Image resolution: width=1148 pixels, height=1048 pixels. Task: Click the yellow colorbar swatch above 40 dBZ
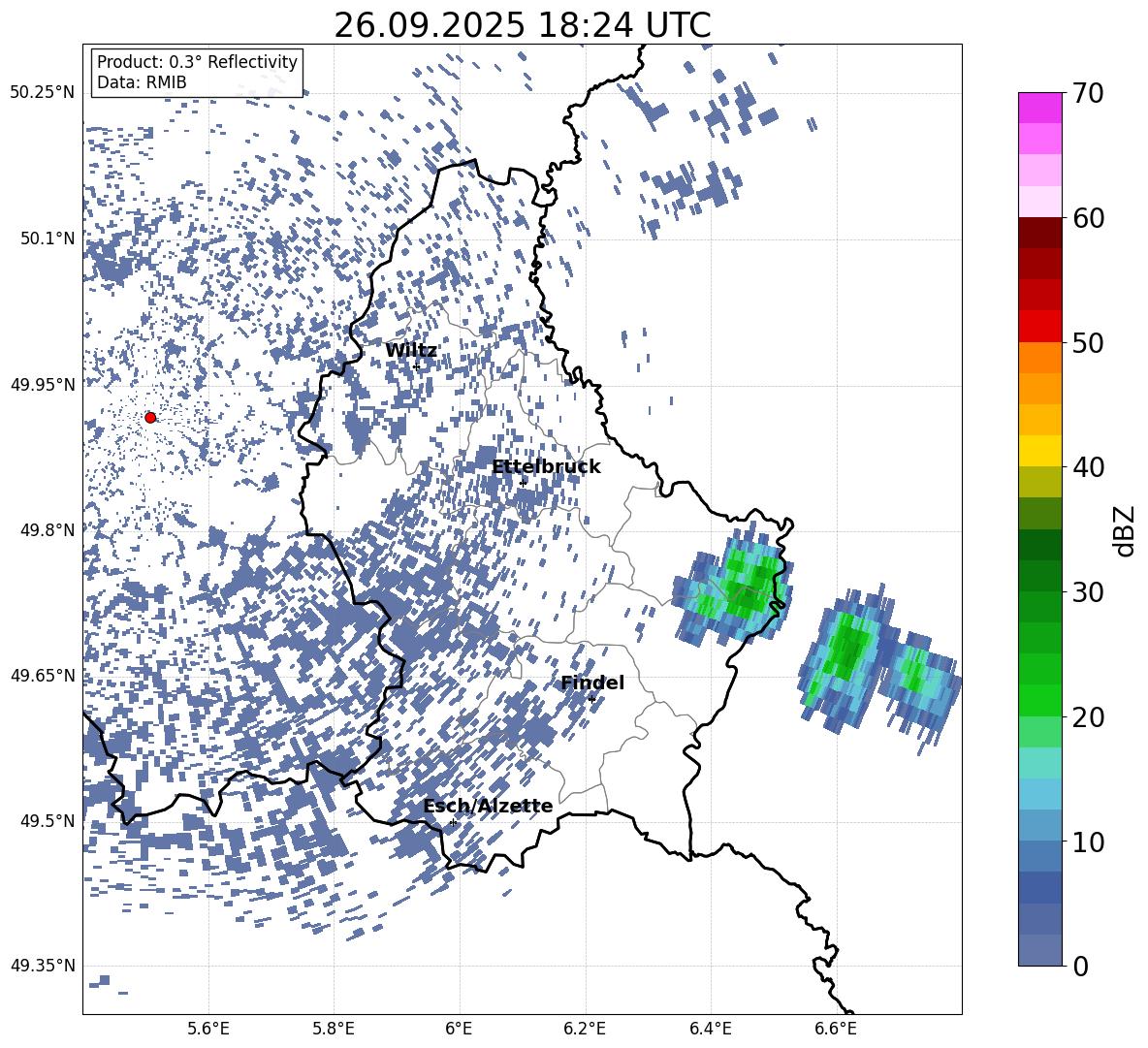[1039, 451]
